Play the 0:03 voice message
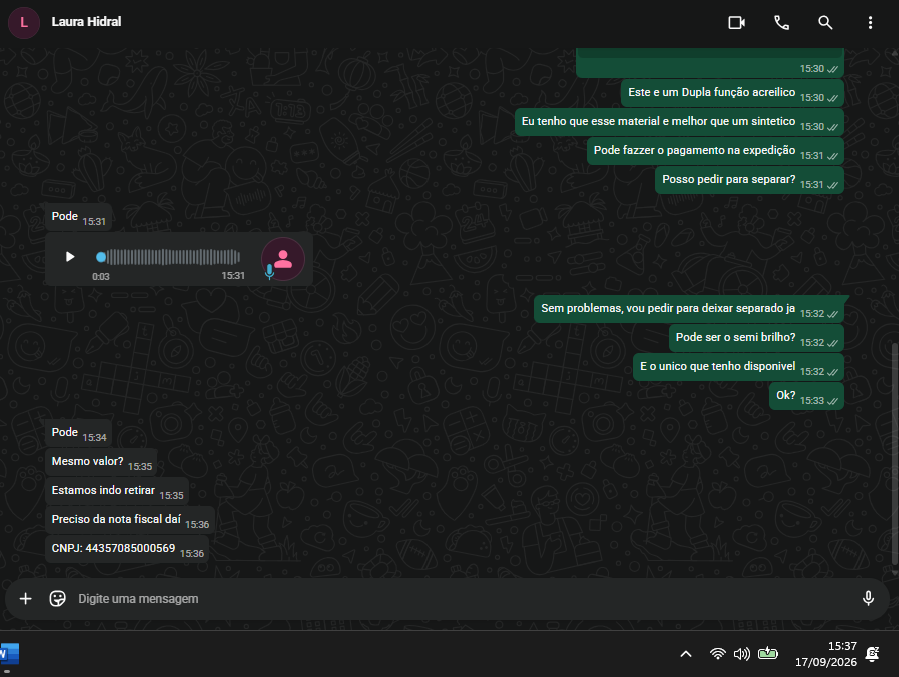 coord(70,256)
